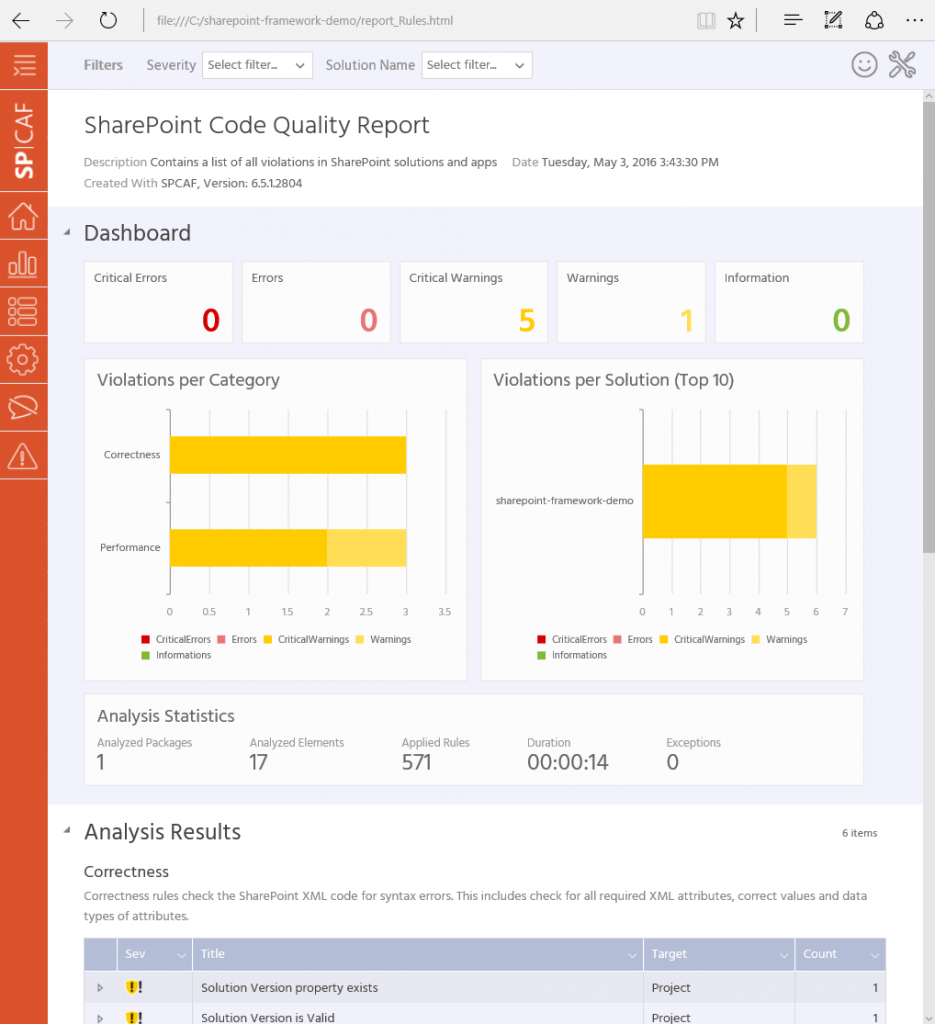This screenshot has height=1024, width=935.
Task: Click the SharePoint Code Quality Report heading
Action: 257,125
